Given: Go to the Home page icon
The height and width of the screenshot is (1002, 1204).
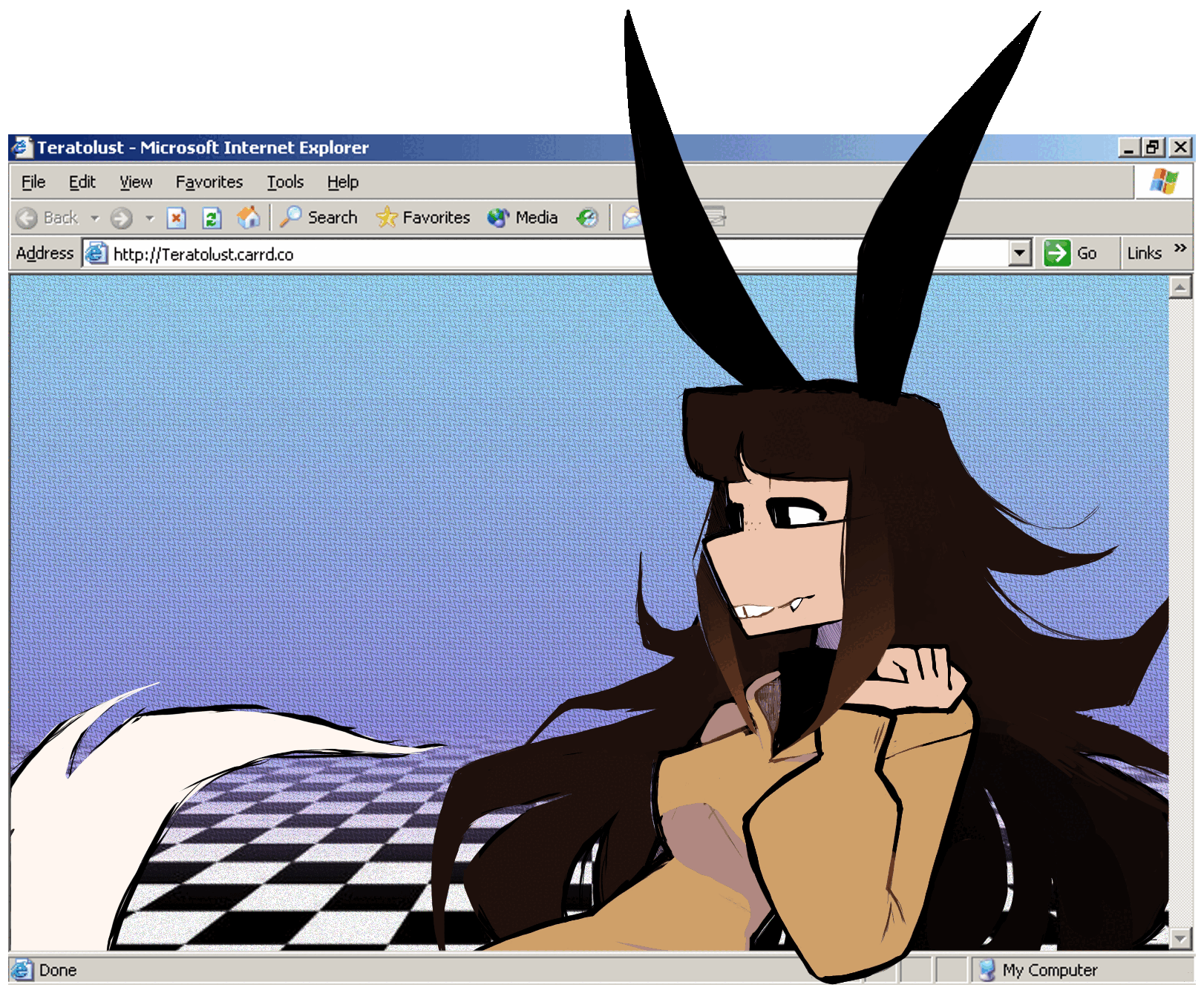Looking at the screenshot, I should pos(248,217).
